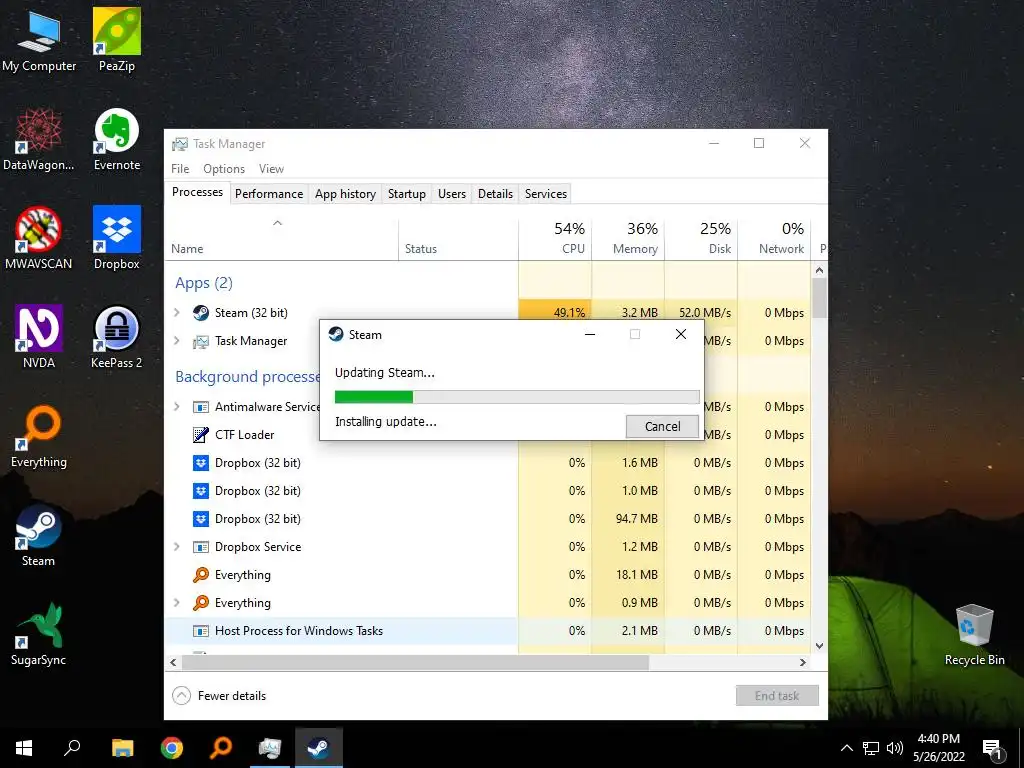Image resolution: width=1024 pixels, height=768 pixels.
Task: Open the network tray icon
Action: [x=871, y=748]
